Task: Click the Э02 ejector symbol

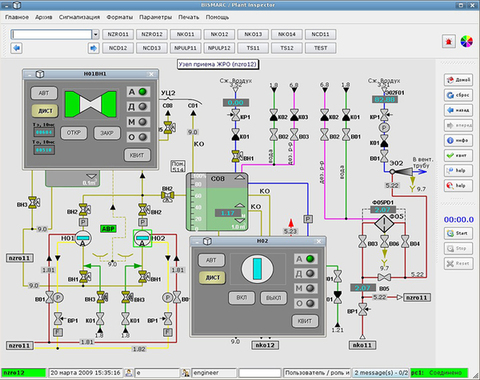Action: [402, 172]
